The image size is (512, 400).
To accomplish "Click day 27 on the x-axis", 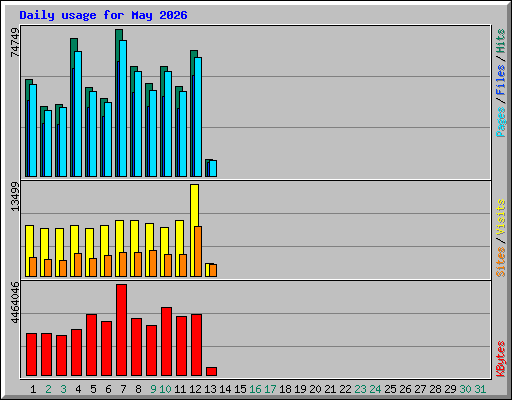I will (x=420, y=389).
